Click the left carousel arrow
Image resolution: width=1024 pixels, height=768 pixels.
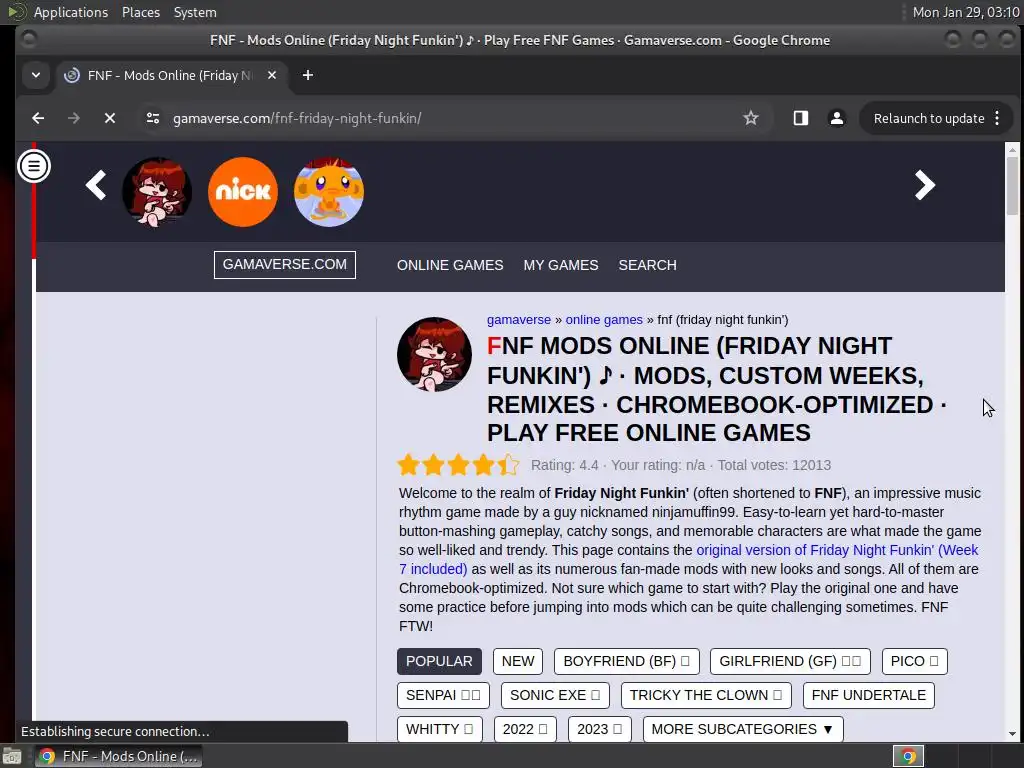tap(96, 185)
